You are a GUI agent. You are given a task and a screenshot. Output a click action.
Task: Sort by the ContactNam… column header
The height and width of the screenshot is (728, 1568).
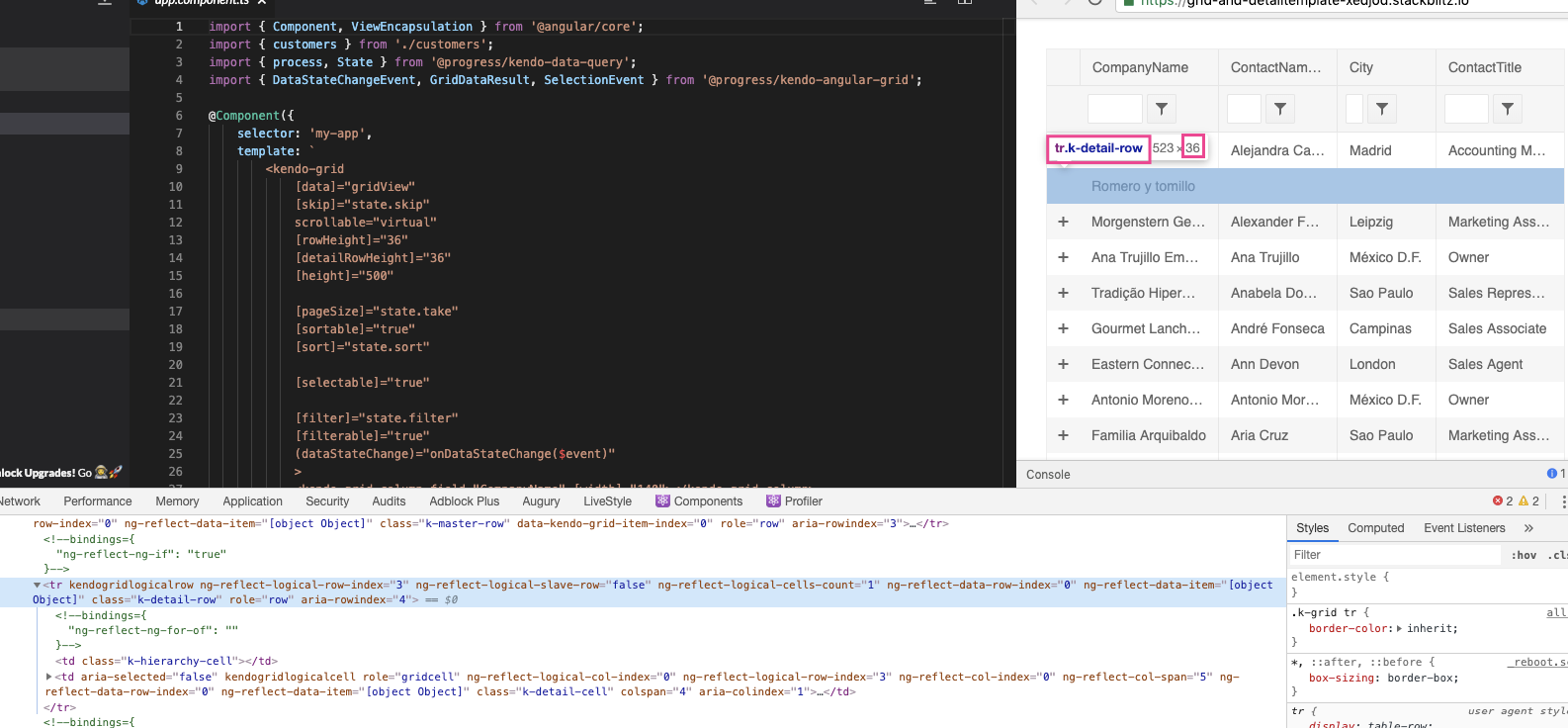[1275, 67]
